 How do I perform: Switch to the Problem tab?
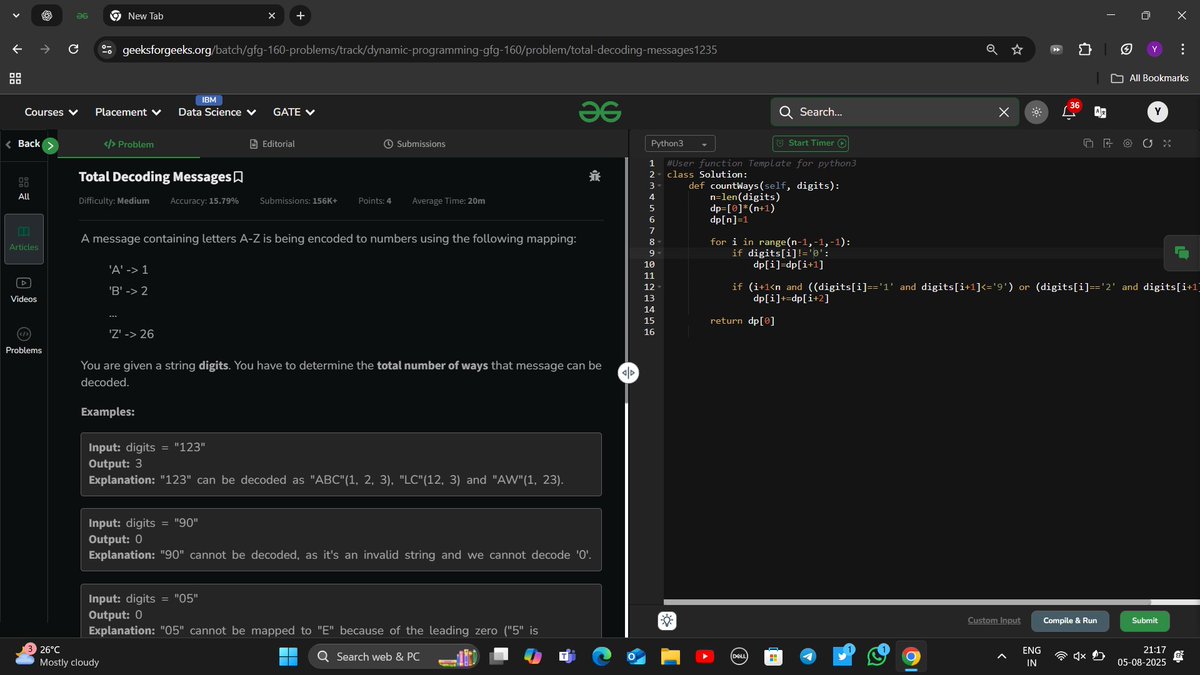(129, 144)
